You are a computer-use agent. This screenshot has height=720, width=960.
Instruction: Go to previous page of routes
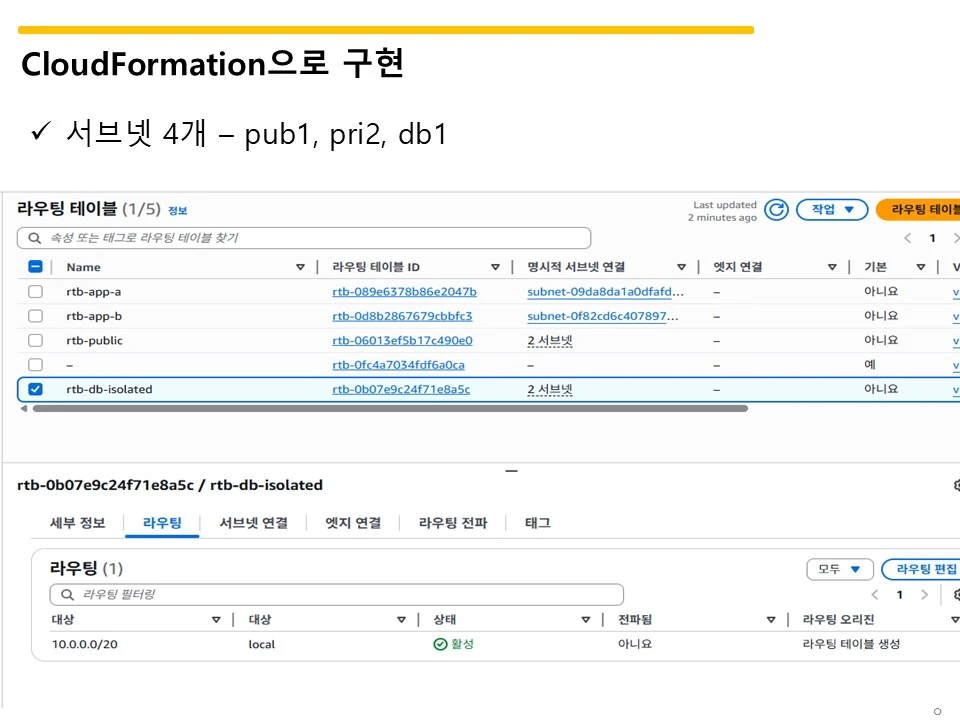pos(874,594)
